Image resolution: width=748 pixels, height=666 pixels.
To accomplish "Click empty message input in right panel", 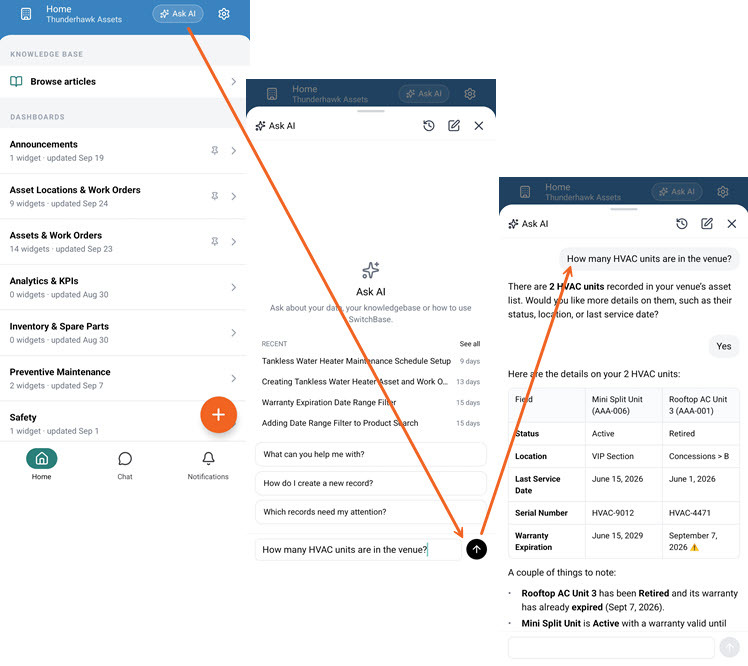I will [611, 647].
